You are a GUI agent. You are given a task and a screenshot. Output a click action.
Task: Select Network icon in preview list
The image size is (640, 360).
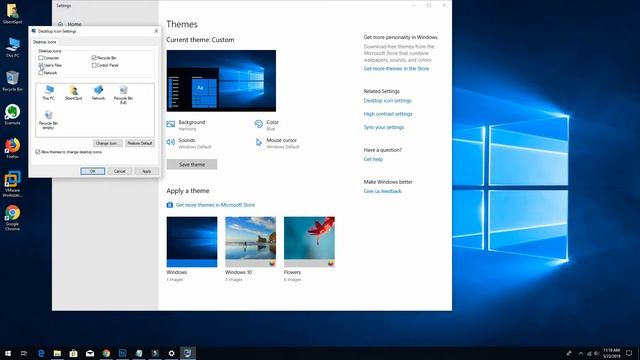tap(98, 93)
